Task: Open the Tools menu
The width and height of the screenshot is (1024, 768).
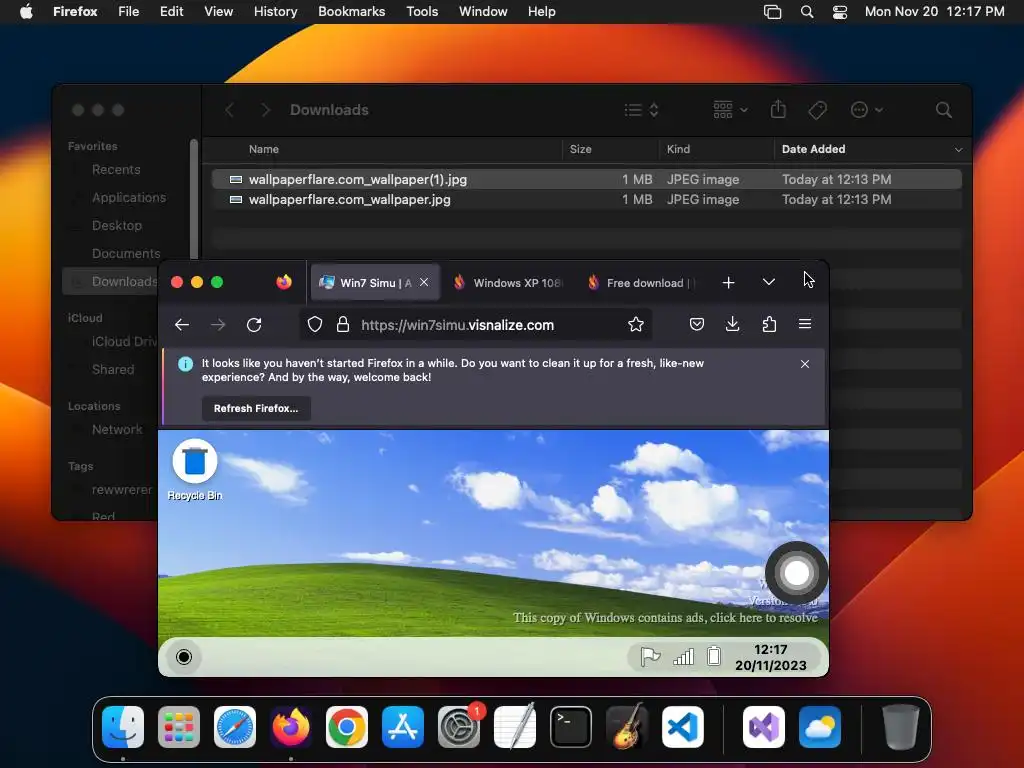Action: (x=422, y=12)
